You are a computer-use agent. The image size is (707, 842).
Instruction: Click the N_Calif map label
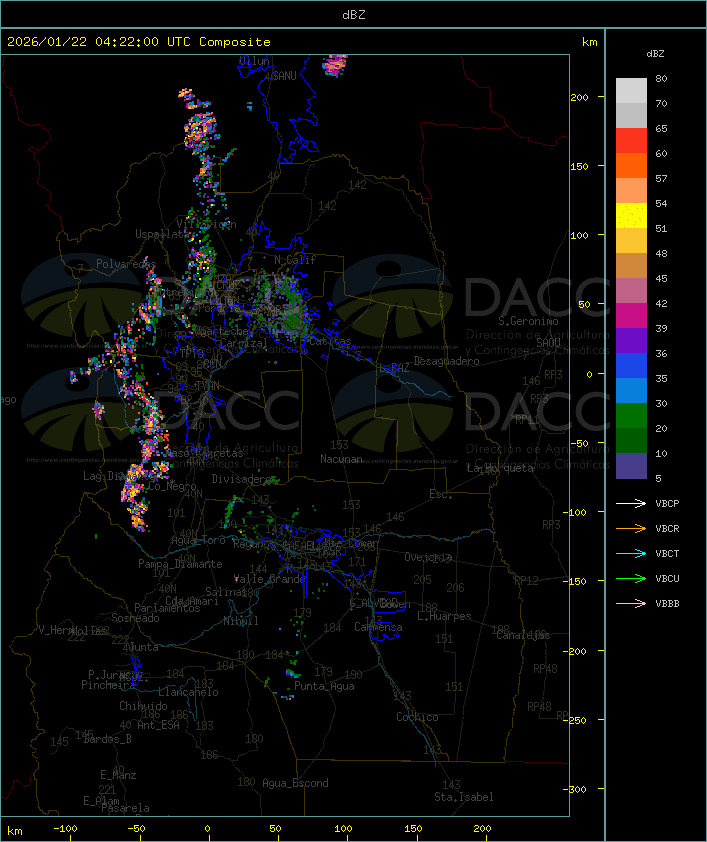point(295,260)
